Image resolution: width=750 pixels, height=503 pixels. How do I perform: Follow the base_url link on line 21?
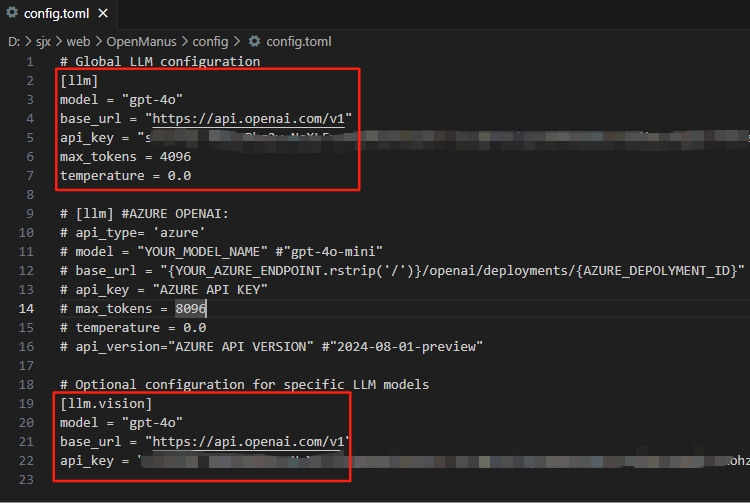pyautogui.click(x=248, y=442)
